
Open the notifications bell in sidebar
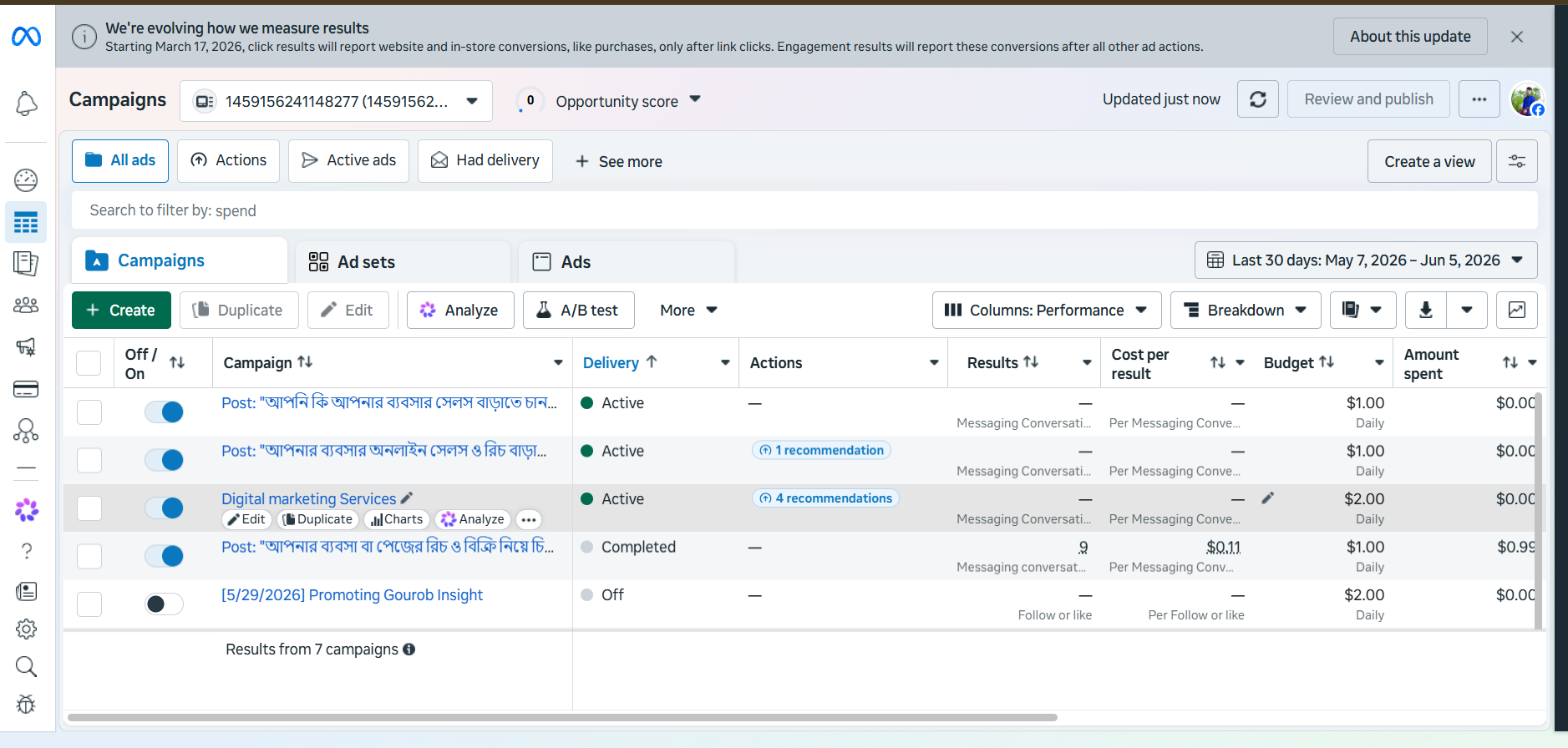26,104
